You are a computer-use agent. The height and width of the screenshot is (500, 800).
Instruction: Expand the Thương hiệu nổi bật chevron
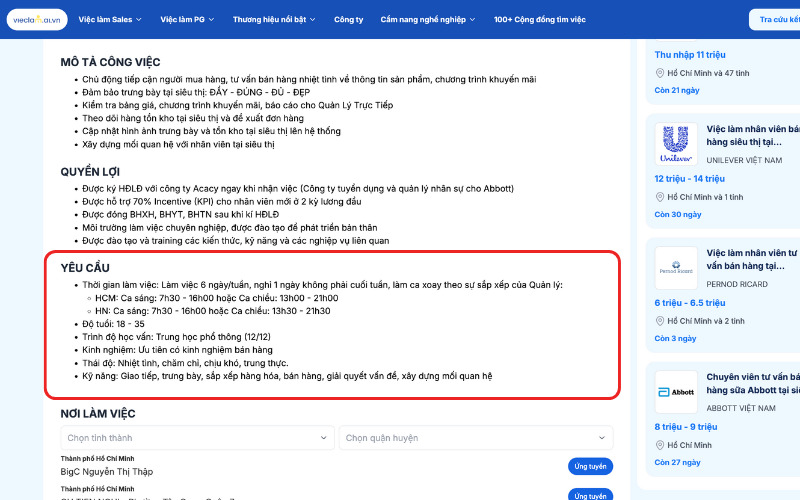tap(312, 20)
